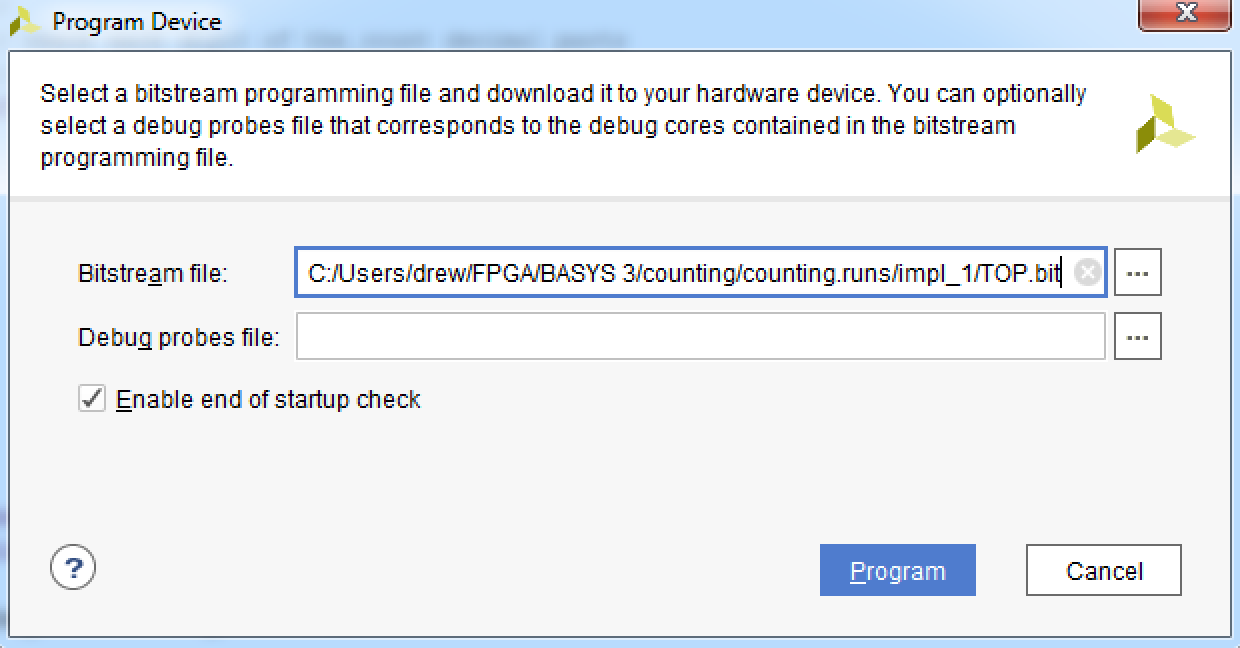
Task: Browse for a bitstream file with the ellipsis button
Action: pyautogui.click(x=1138, y=273)
